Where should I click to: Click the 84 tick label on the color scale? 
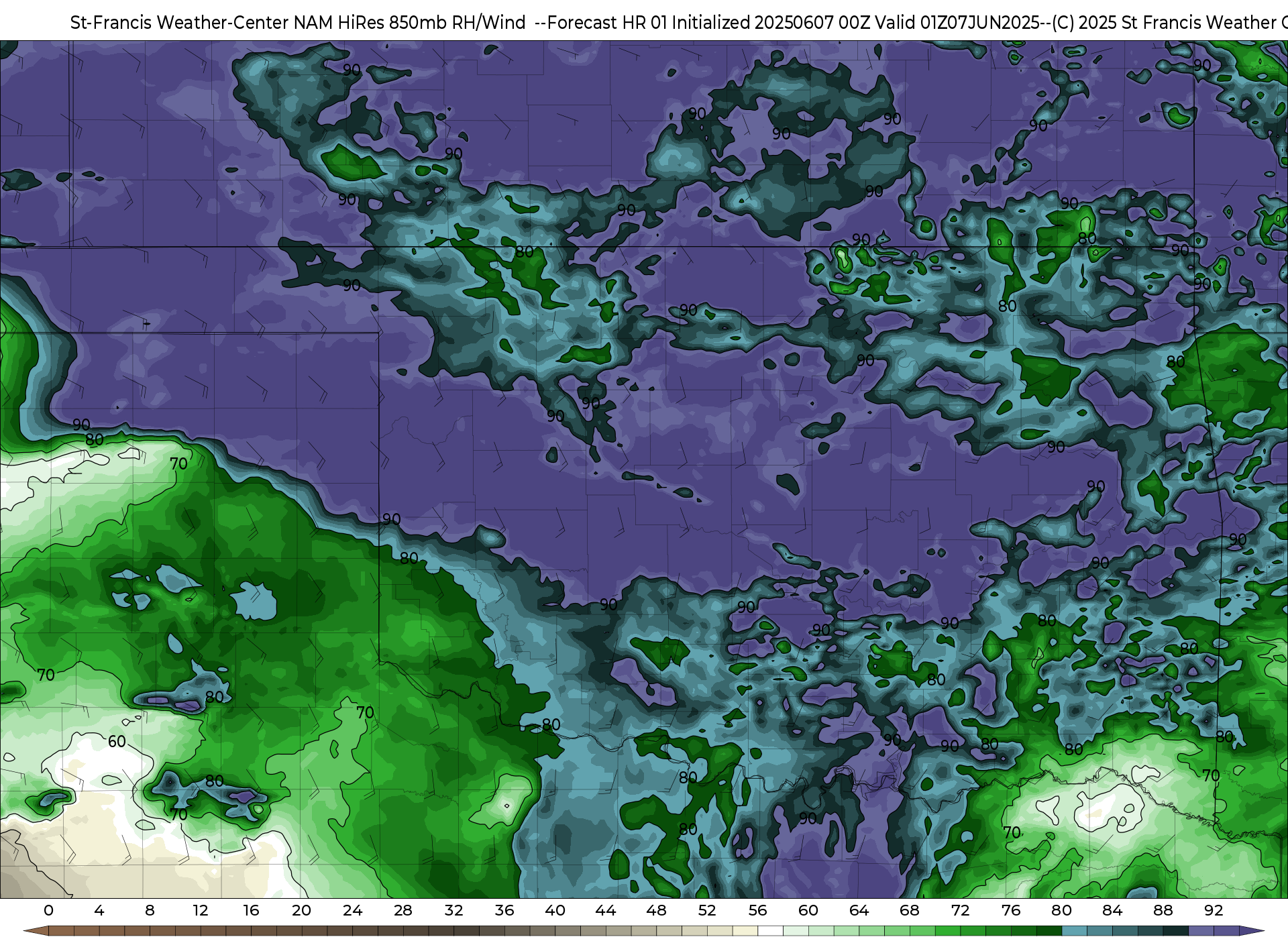1112,910
